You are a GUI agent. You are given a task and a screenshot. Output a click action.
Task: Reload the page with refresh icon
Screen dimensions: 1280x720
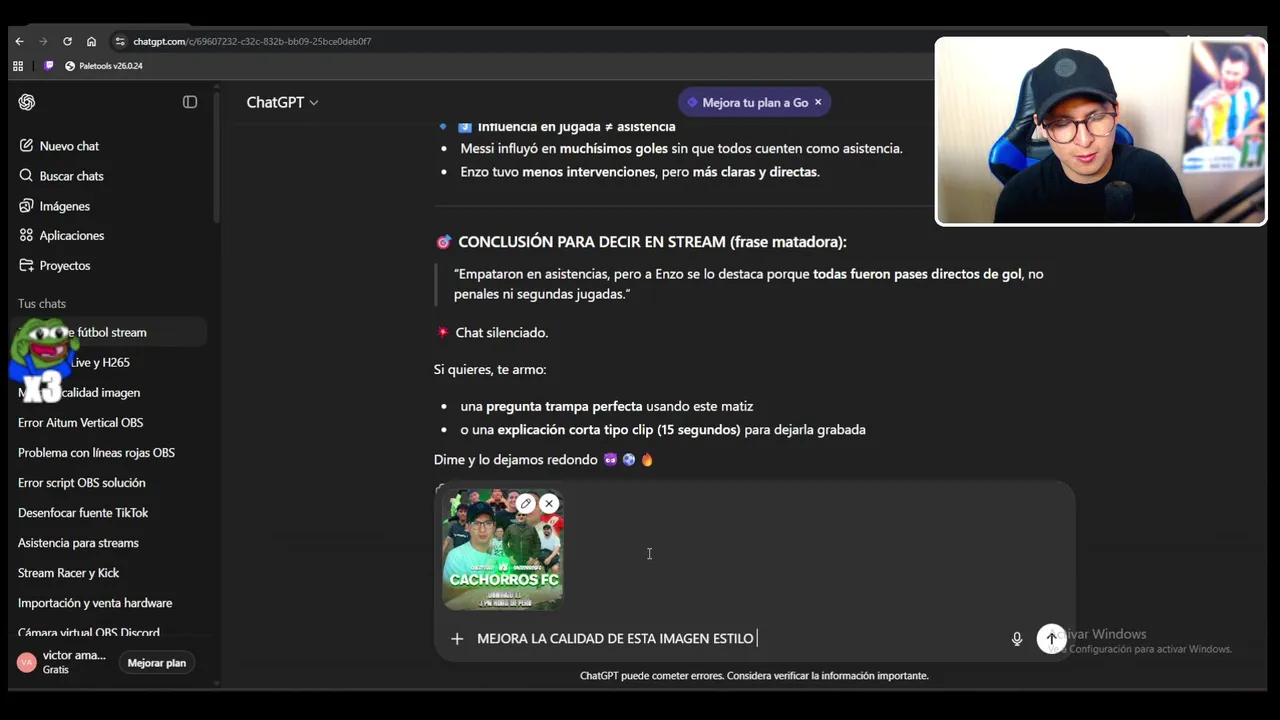point(67,41)
